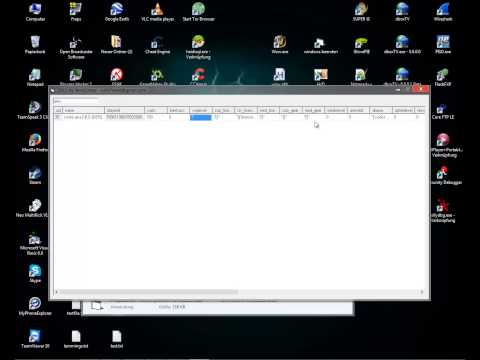Launch the Fraps shortcut
The width and height of the screenshot is (480, 360).
point(76,12)
